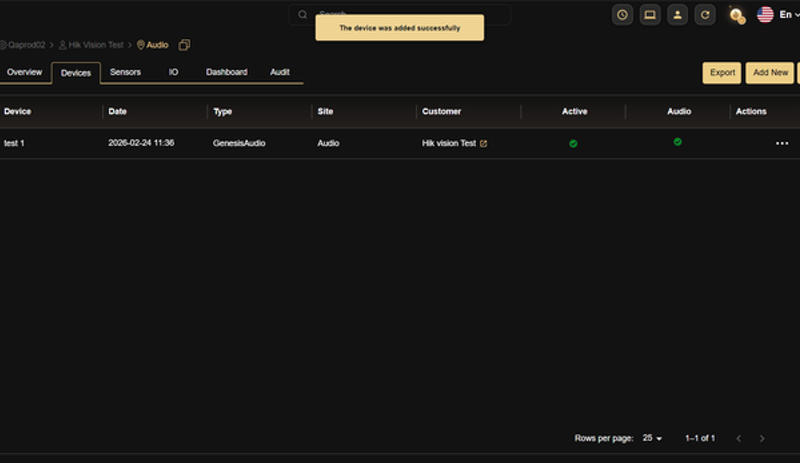The width and height of the screenshot is (800, 463).
Task: Click the Actions column header
Action: coord(751,111)
